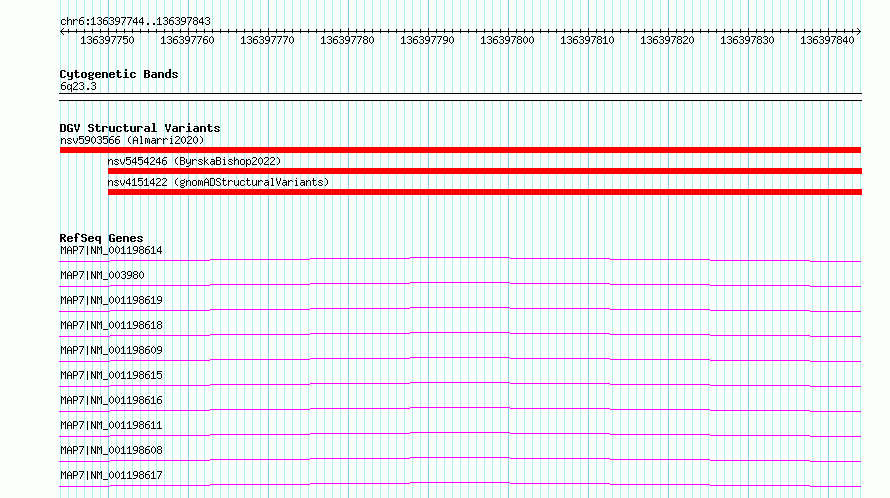
Task: Click ruler position 136397770
Action: pos(267,40)
